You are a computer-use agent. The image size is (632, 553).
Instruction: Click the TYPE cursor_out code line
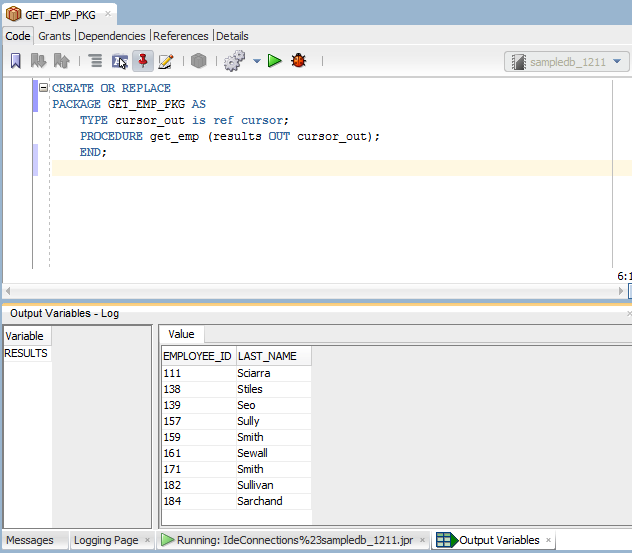click(184, 120)
